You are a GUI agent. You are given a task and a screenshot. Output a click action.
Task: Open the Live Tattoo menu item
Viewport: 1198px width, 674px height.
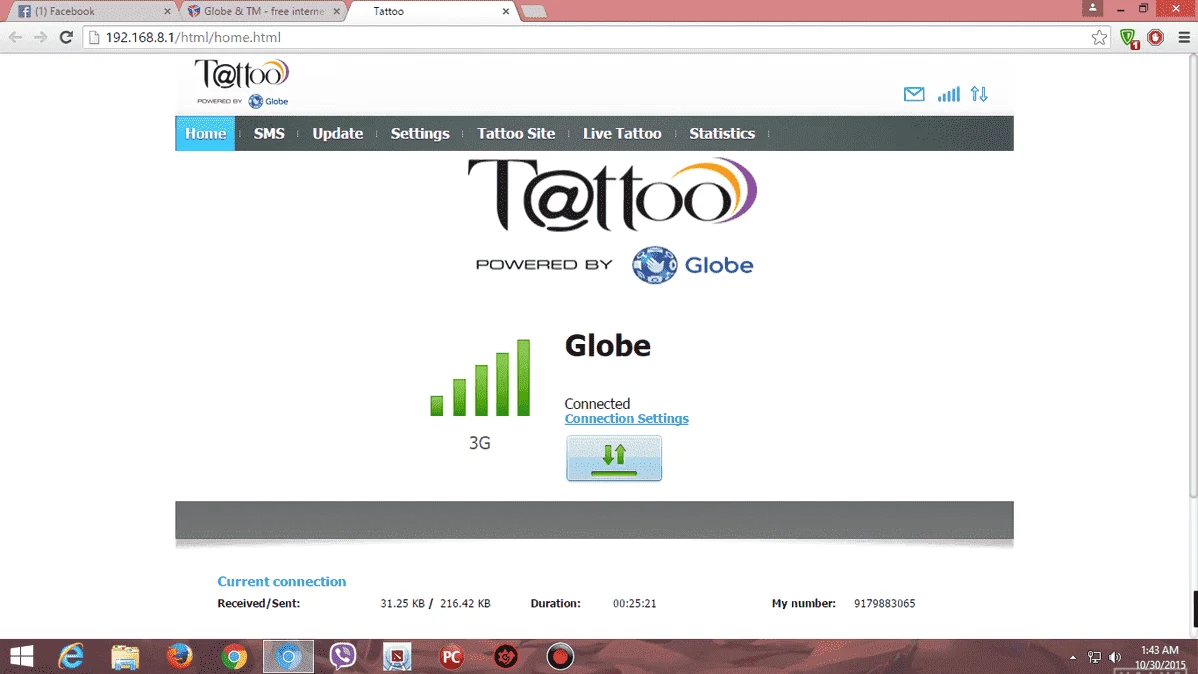622,134
